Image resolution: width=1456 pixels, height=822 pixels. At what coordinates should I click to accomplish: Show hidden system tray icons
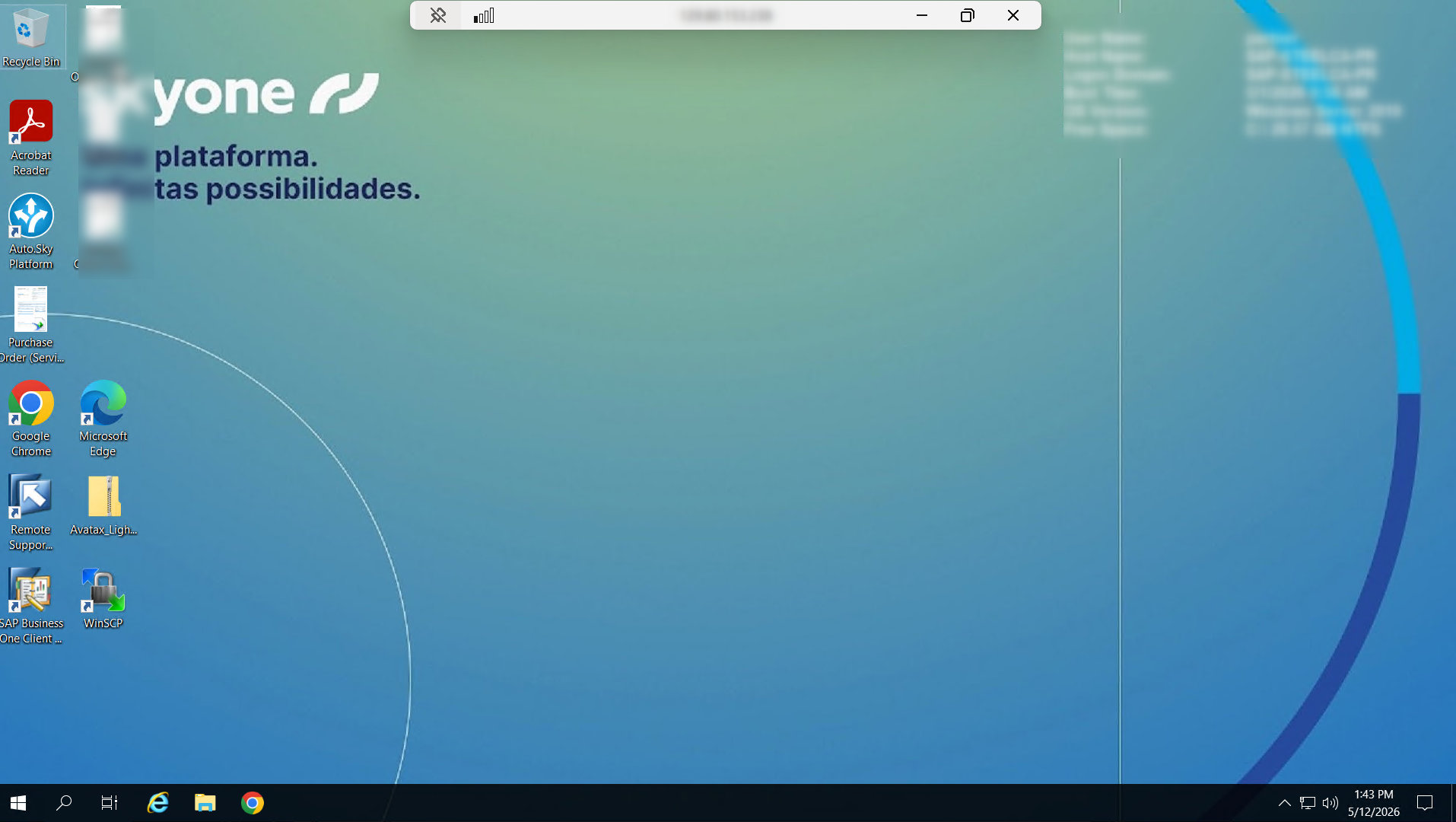point(1284,803)
